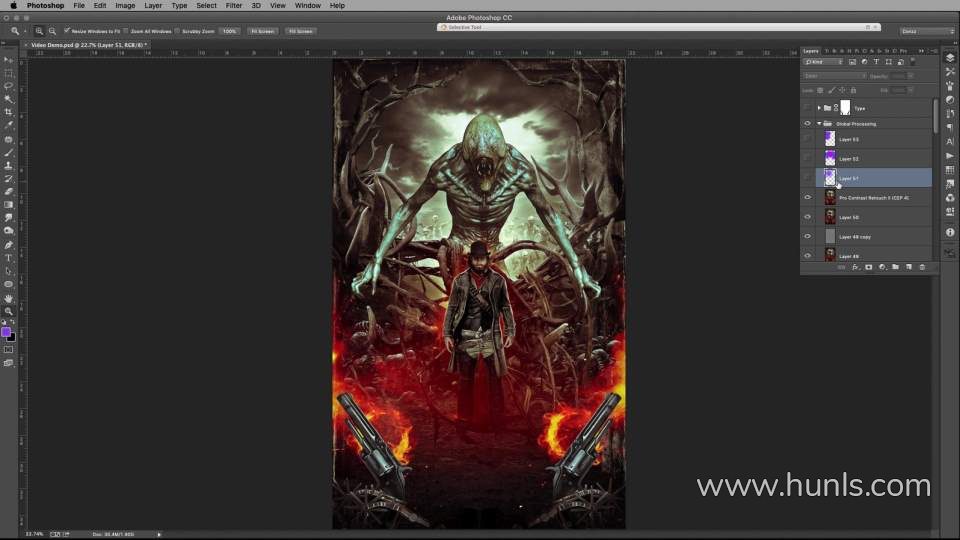Hide the Global Processing group
The image size is (960, 540).
(807, 124)
